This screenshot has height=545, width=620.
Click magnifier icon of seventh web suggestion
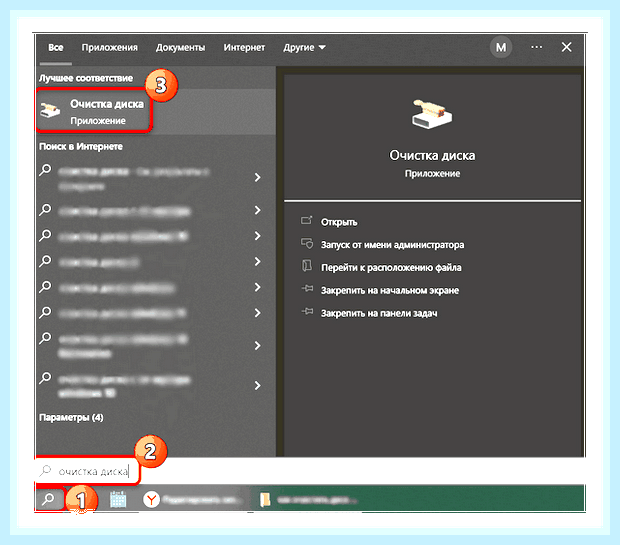click(x=45, y=338)
